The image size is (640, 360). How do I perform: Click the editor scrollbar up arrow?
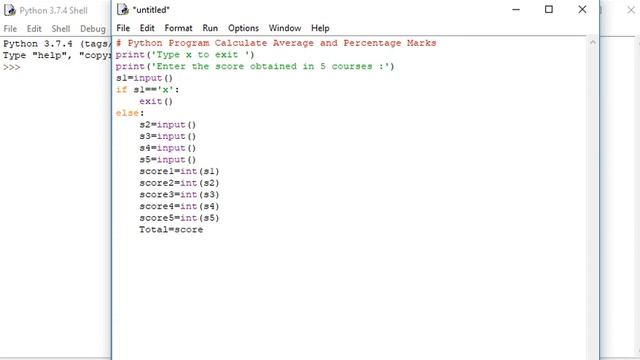(593, 42)
